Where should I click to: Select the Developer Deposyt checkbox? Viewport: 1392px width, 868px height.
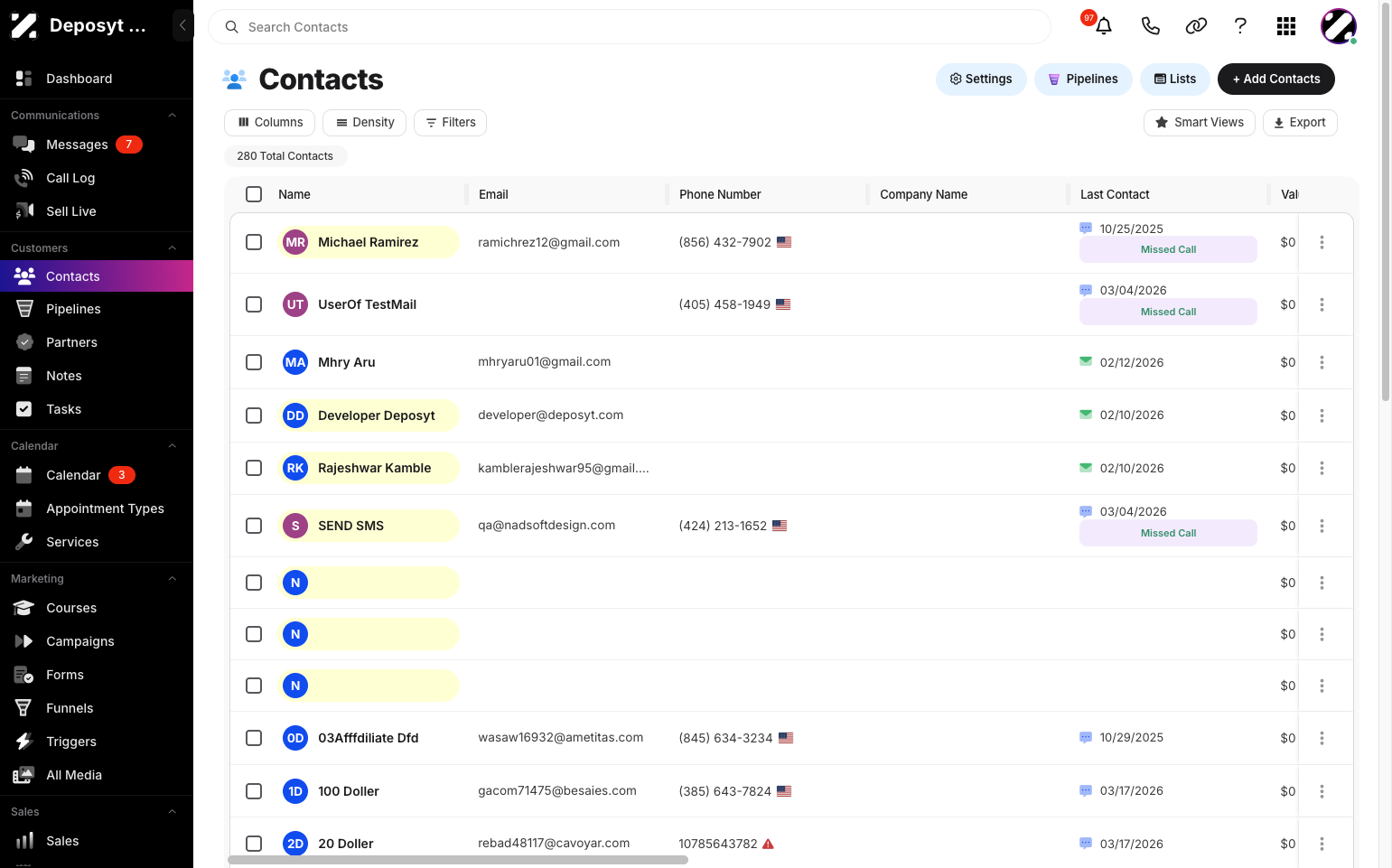254,415
